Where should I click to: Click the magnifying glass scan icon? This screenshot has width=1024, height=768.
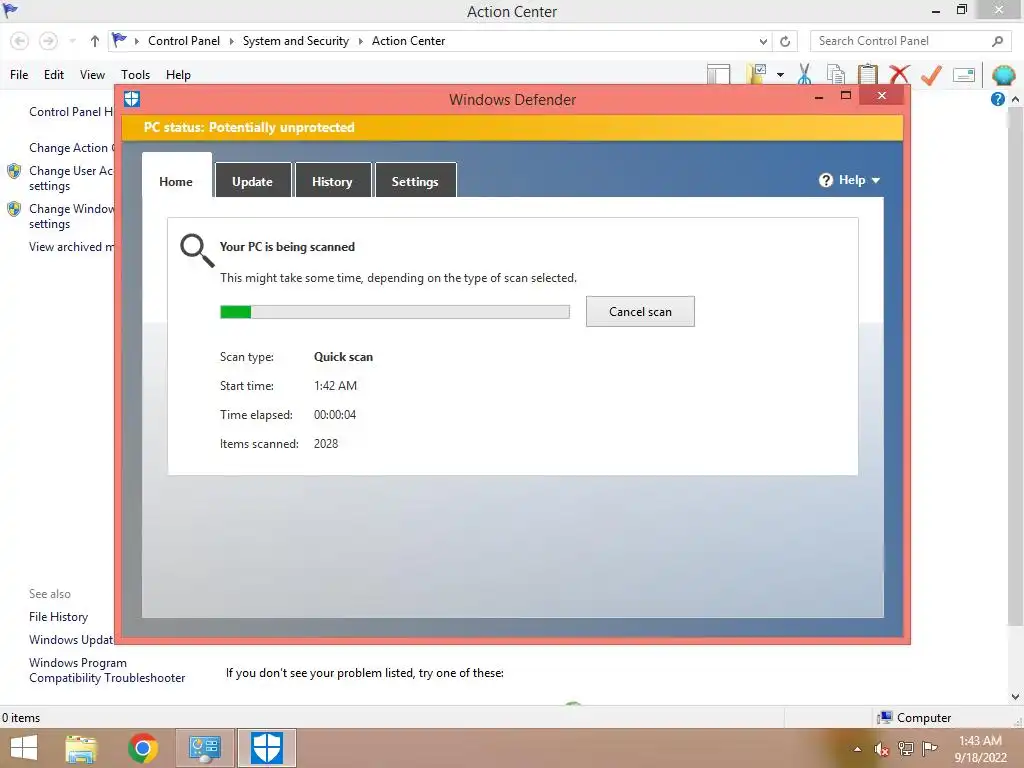[x=197, y=251]
